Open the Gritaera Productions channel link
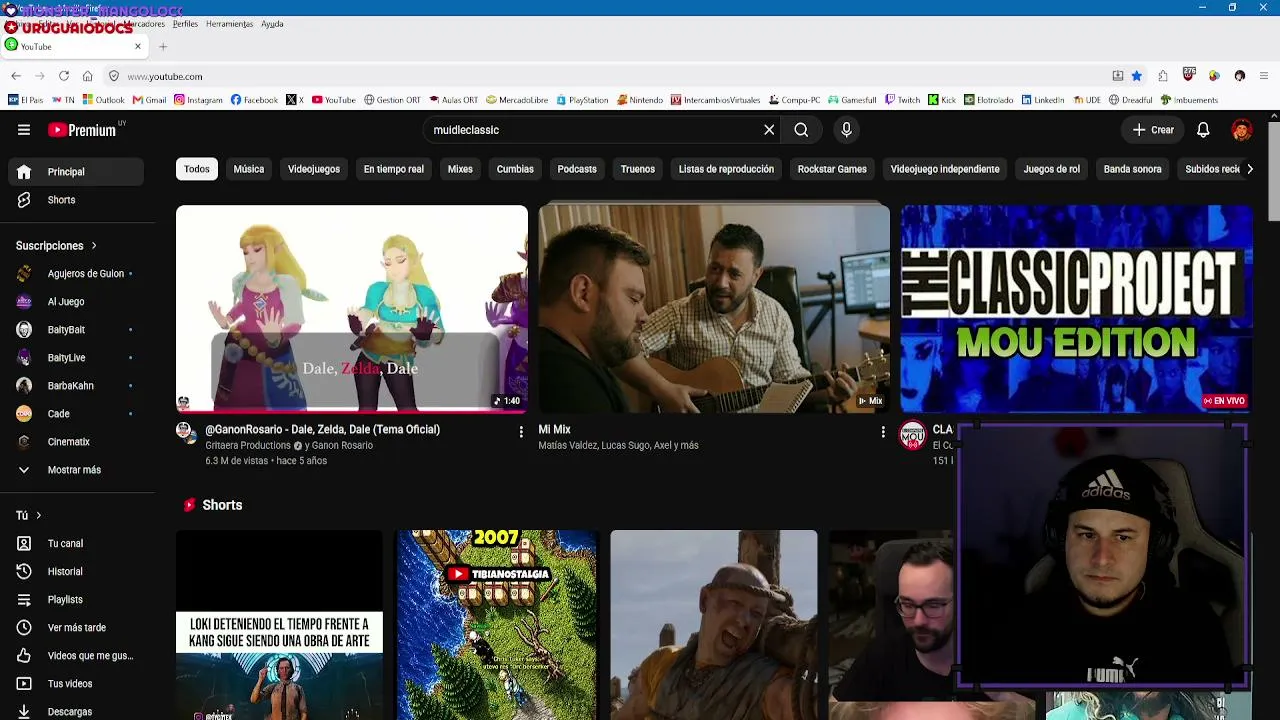This screenshot has width=1280, height=720. 248,446
